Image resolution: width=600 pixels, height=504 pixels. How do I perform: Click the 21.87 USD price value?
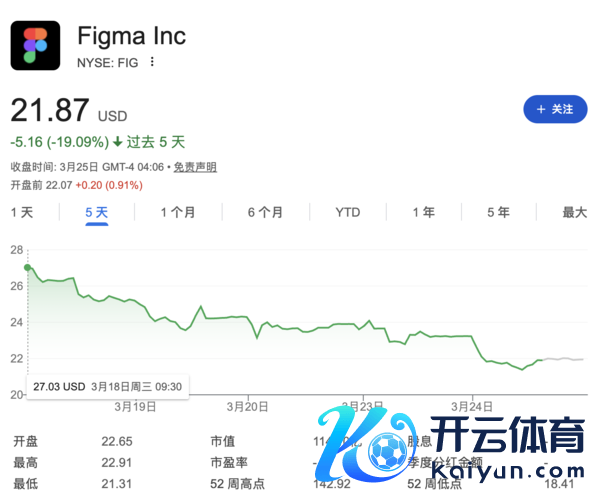tap(51, 111)
